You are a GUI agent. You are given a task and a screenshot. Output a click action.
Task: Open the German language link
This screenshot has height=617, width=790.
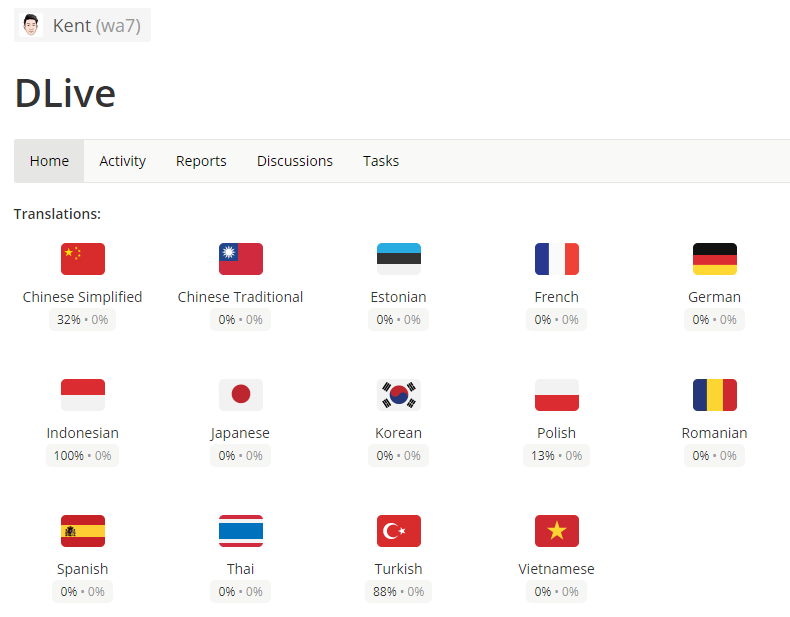[714, 297]
